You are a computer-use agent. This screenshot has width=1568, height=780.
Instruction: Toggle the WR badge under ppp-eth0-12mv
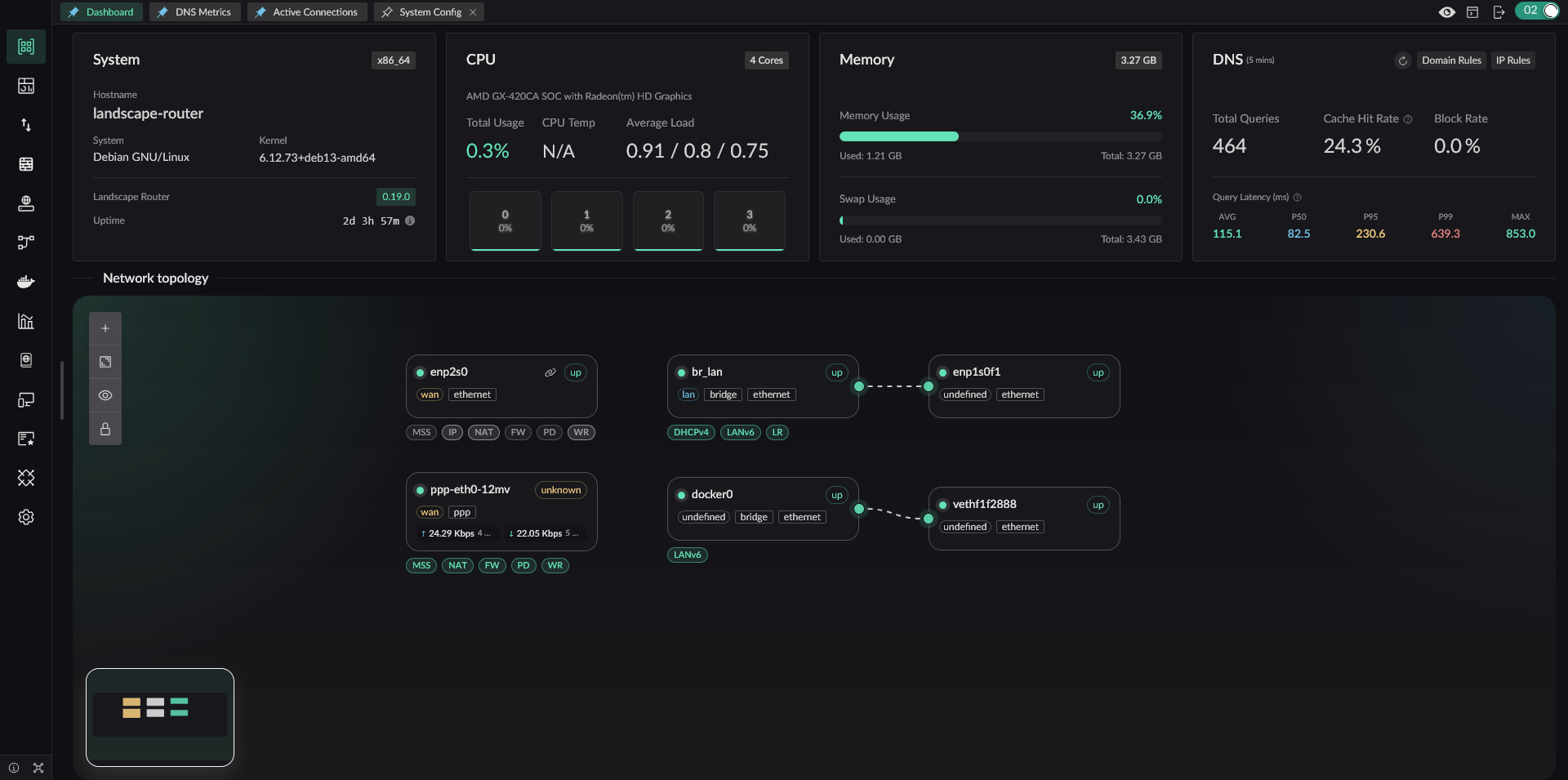coord(555,565)
